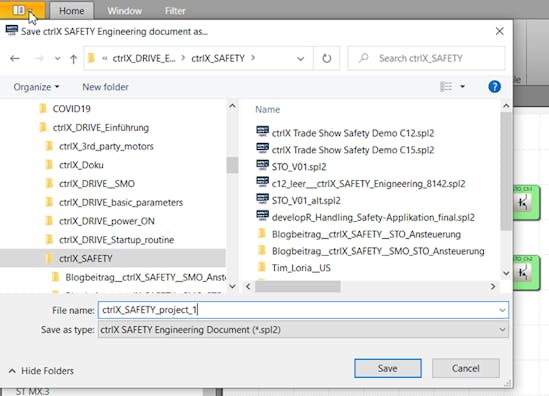Click the folder tree vertical scrollbar thumb
Screen dimensions: 549x396
point(232,165)
